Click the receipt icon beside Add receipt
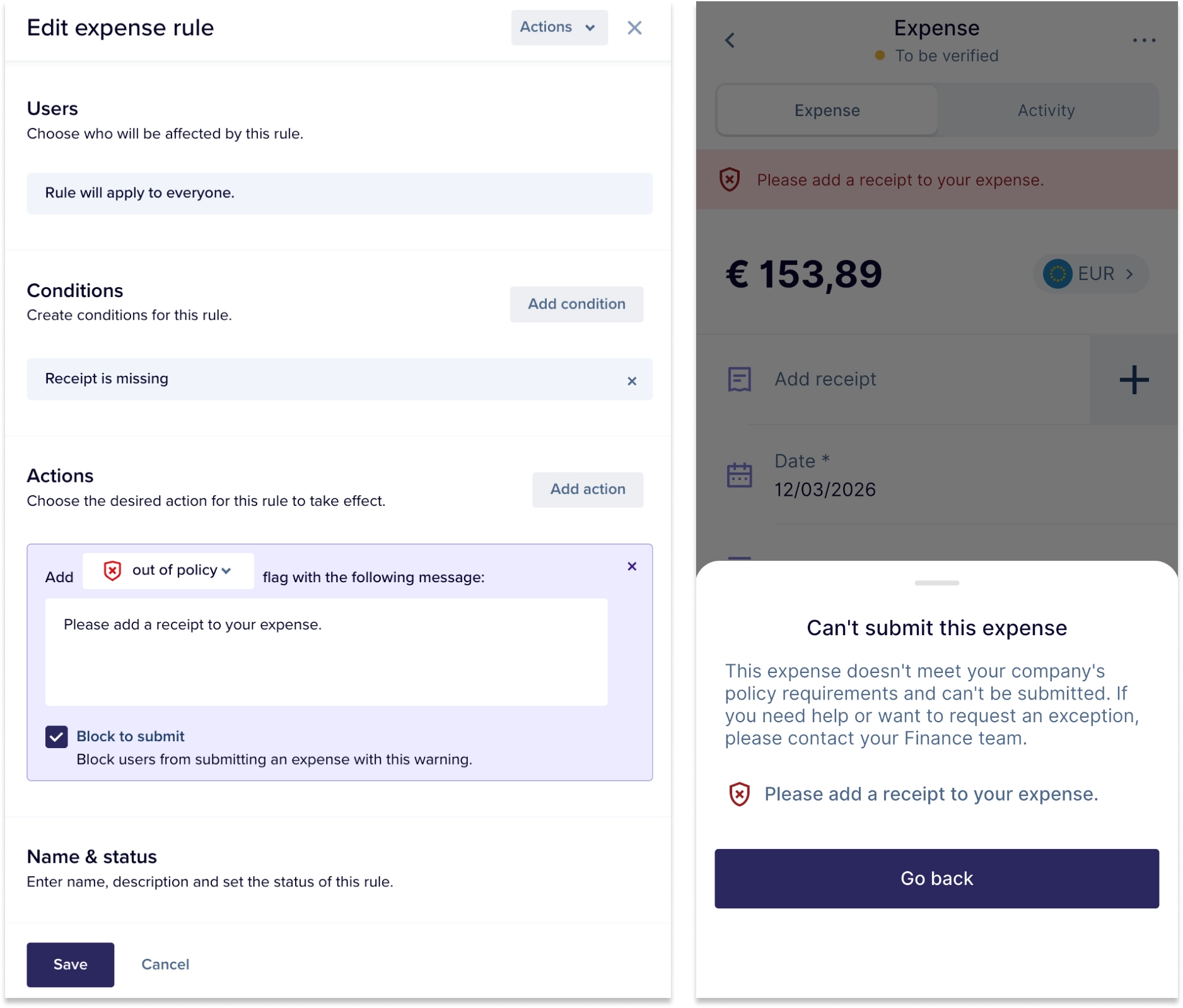 click(739, 379)
